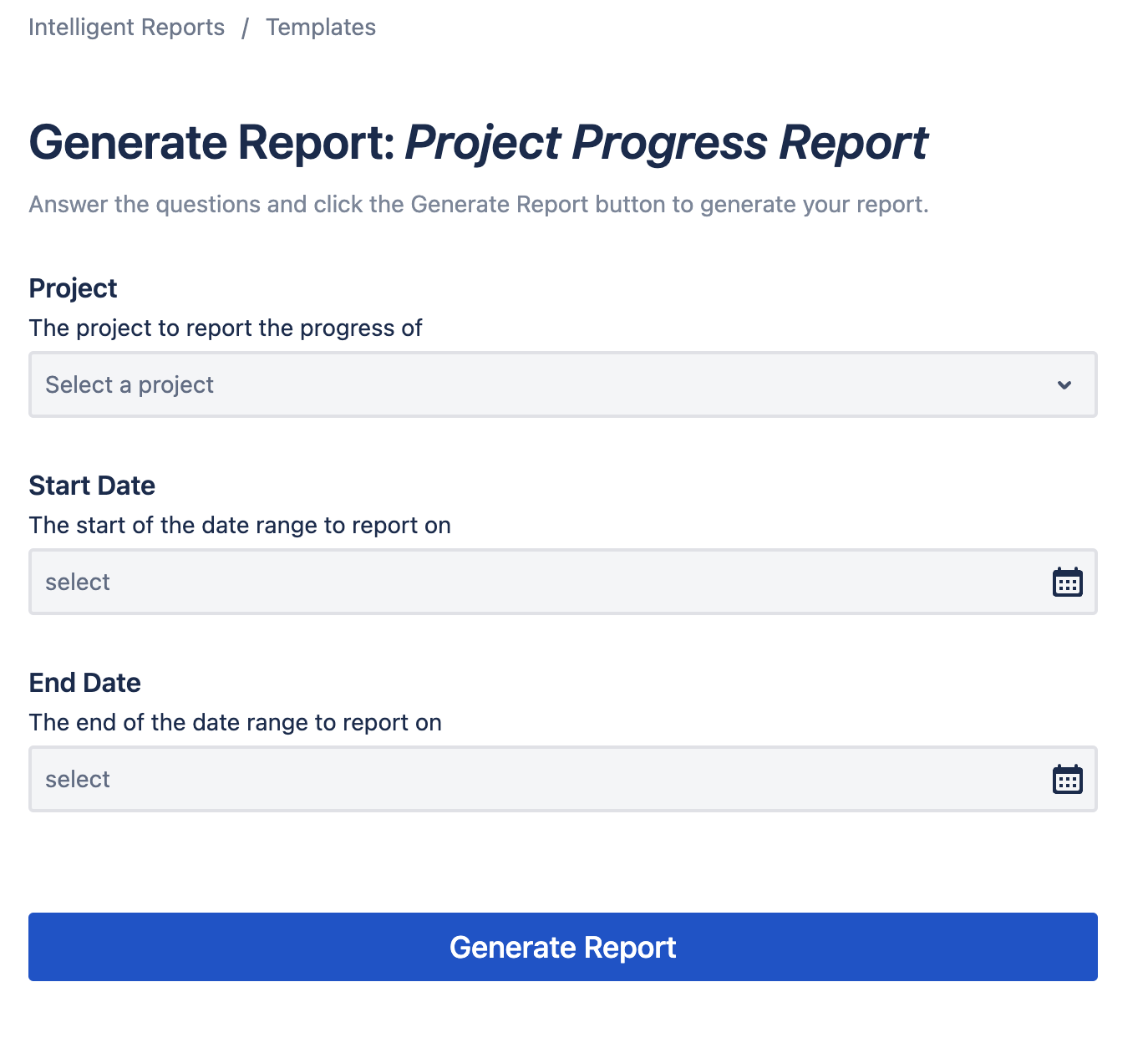Click the calendar icon beside the second date field

click(x=1067, y=779)
